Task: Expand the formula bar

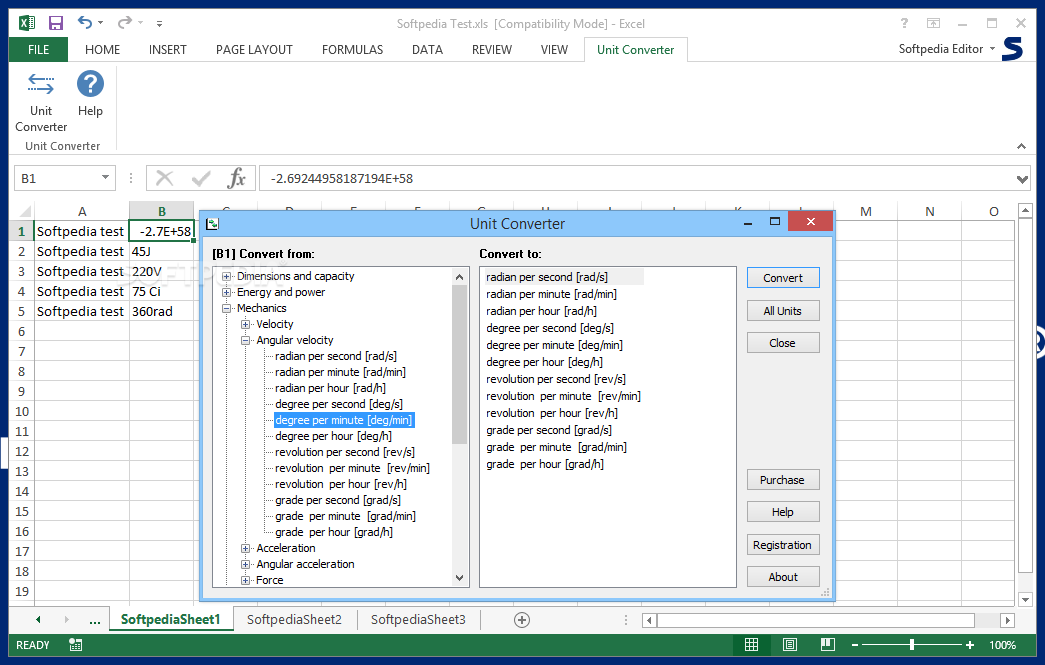Action: [1022, 179]
